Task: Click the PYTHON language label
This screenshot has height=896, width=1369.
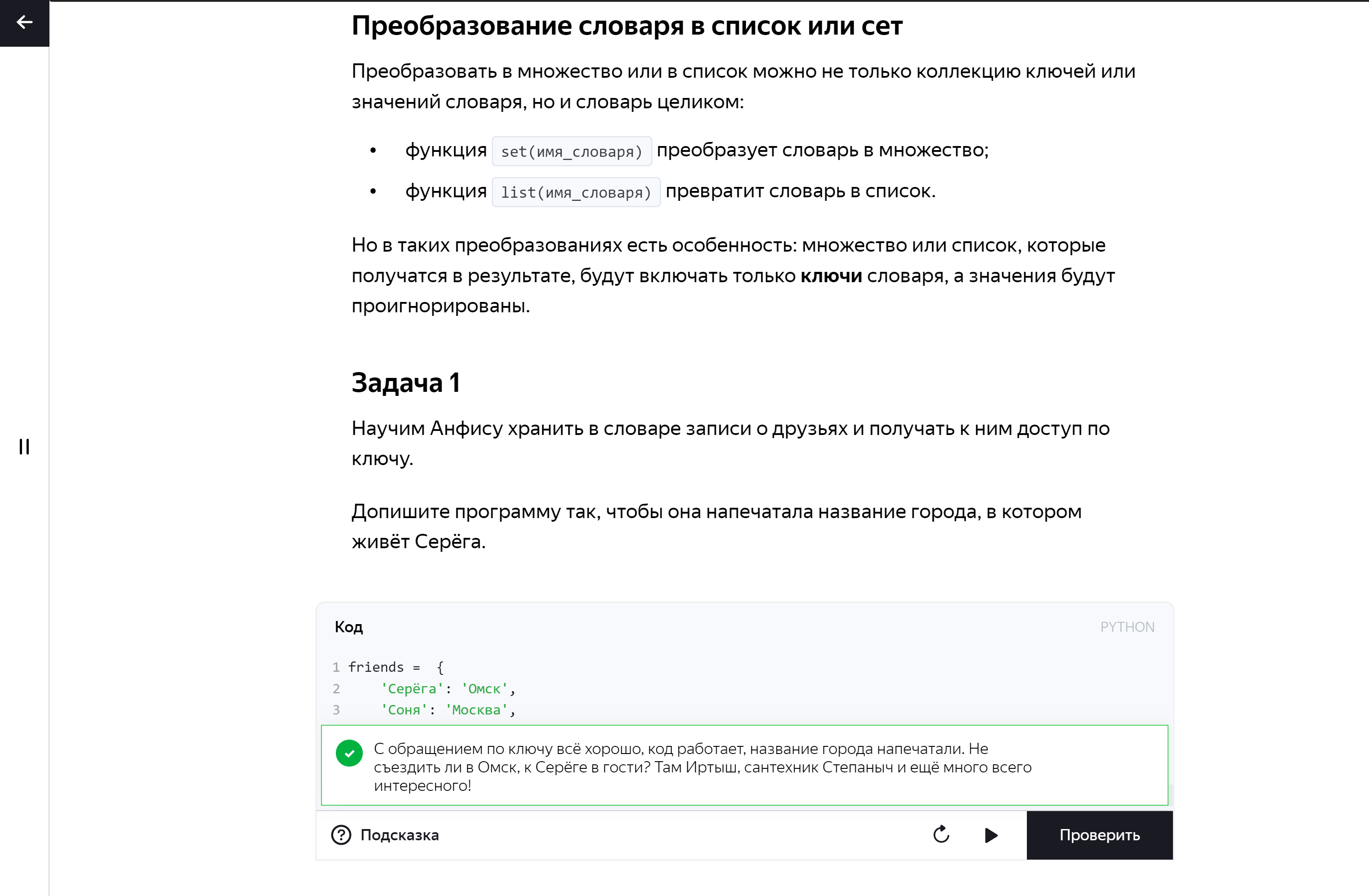Action: click(1127, 627)
